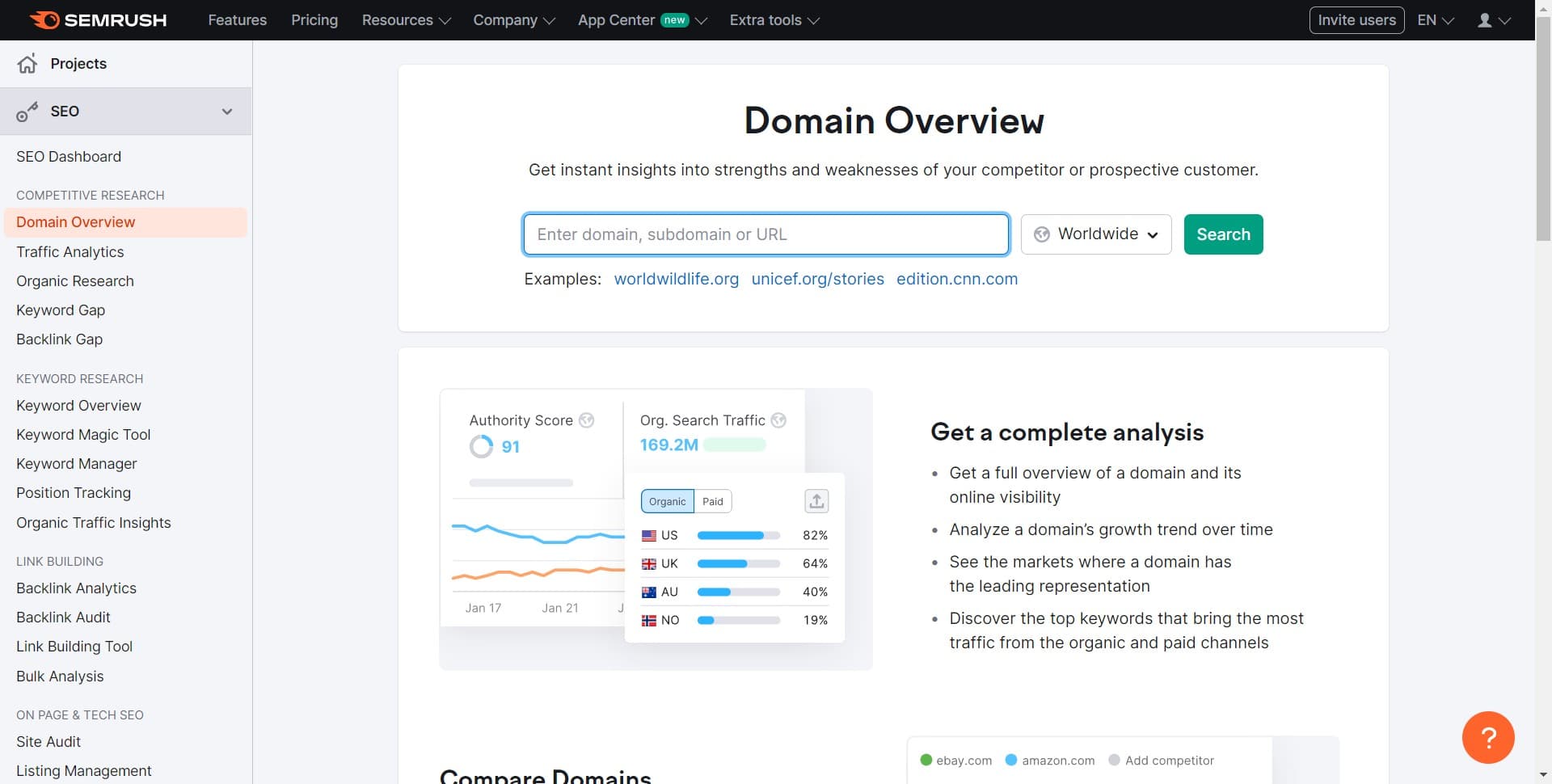Screen dimensions: 1552x784
Task: Collapse the SEO sidebar section
Action: click(x=227, y=112)
